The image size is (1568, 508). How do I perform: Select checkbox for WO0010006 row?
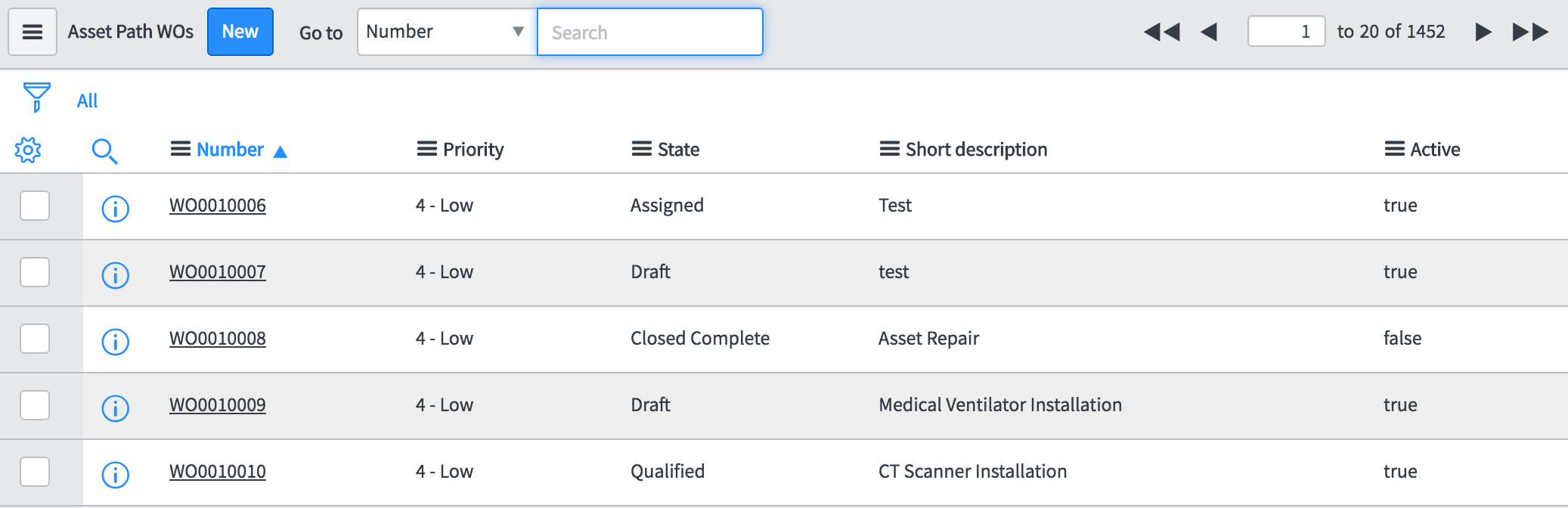tap(35, 206)
